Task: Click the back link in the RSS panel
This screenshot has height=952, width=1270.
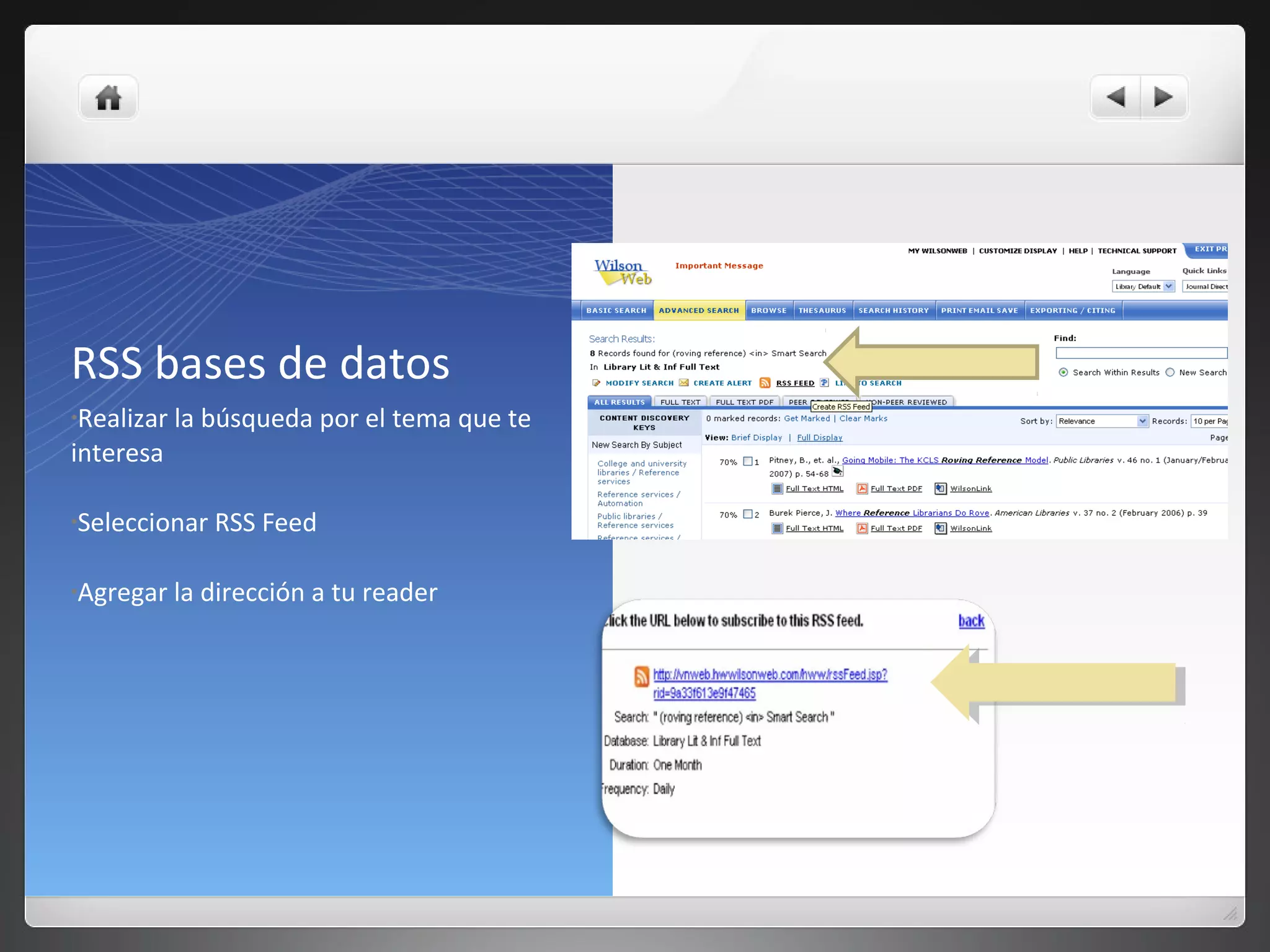Action: pos(971,621)
